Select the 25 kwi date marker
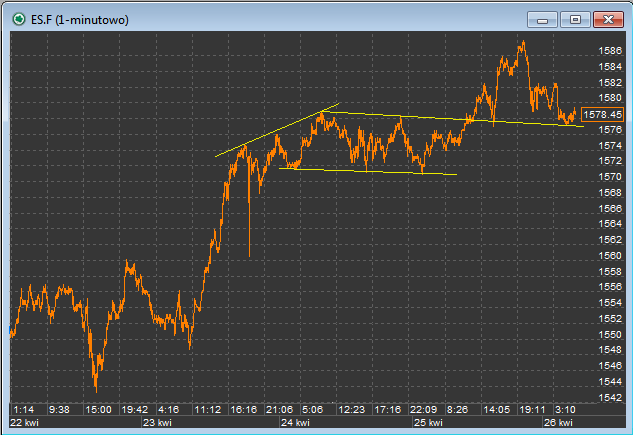Viewport: 633px width, 436px height. click(x=428, y=423)
